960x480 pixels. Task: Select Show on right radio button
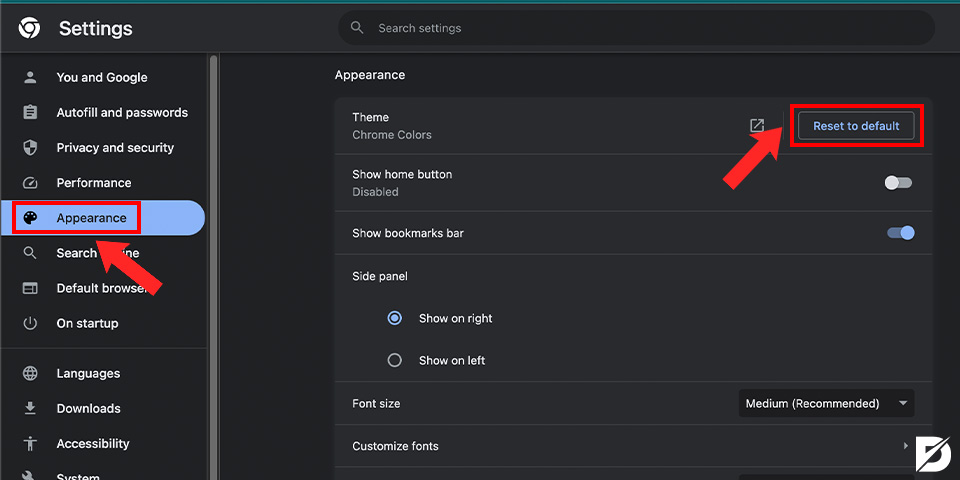pos(395,318)
